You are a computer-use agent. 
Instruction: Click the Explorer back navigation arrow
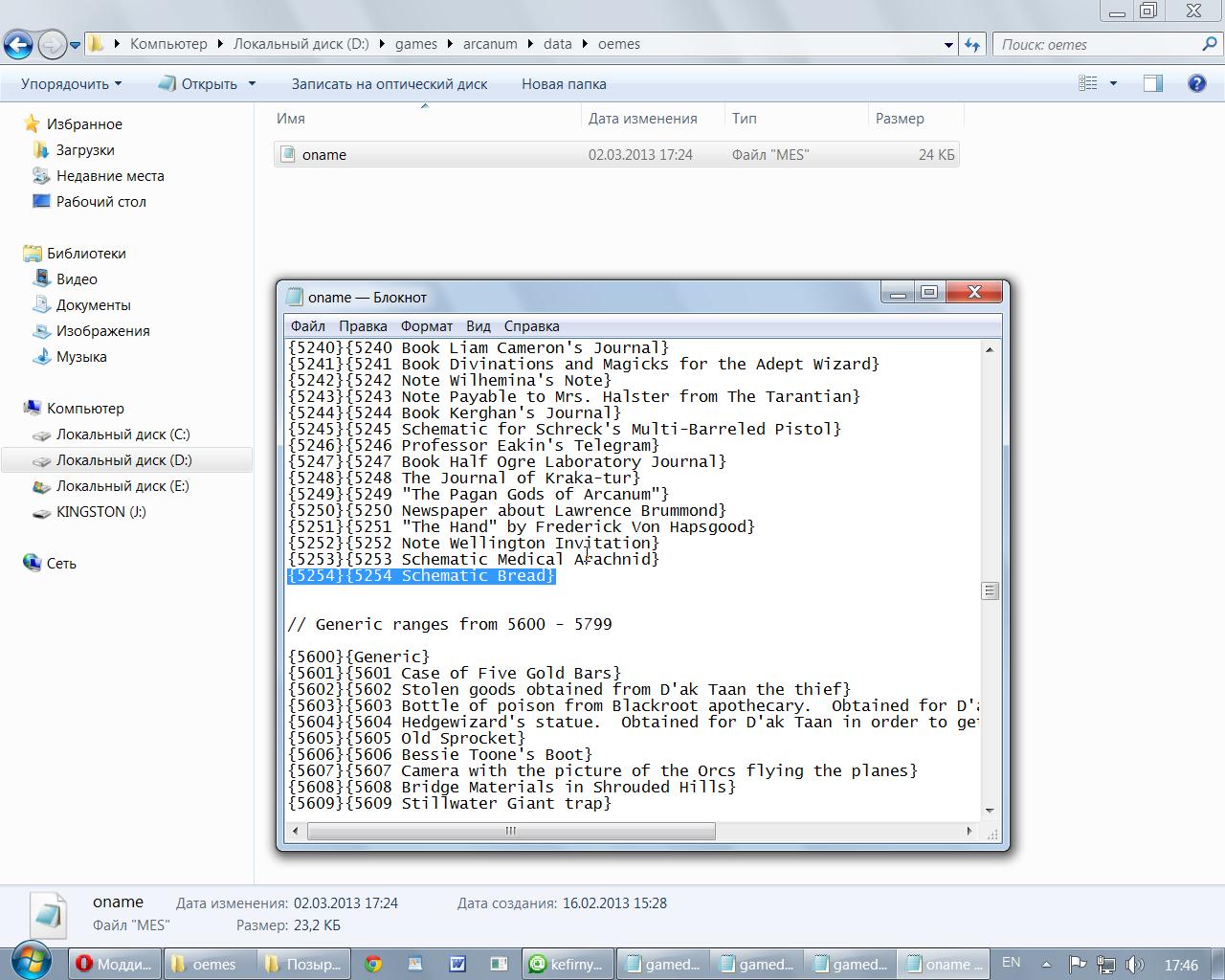18,44
